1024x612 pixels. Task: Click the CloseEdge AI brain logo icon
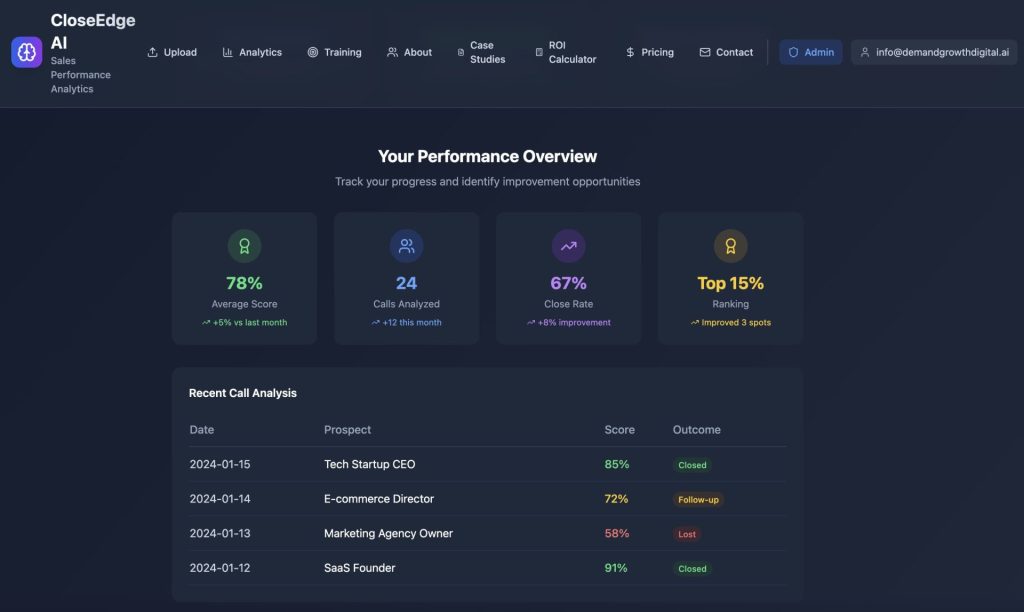pyautogui.click(x=27, y=52)
